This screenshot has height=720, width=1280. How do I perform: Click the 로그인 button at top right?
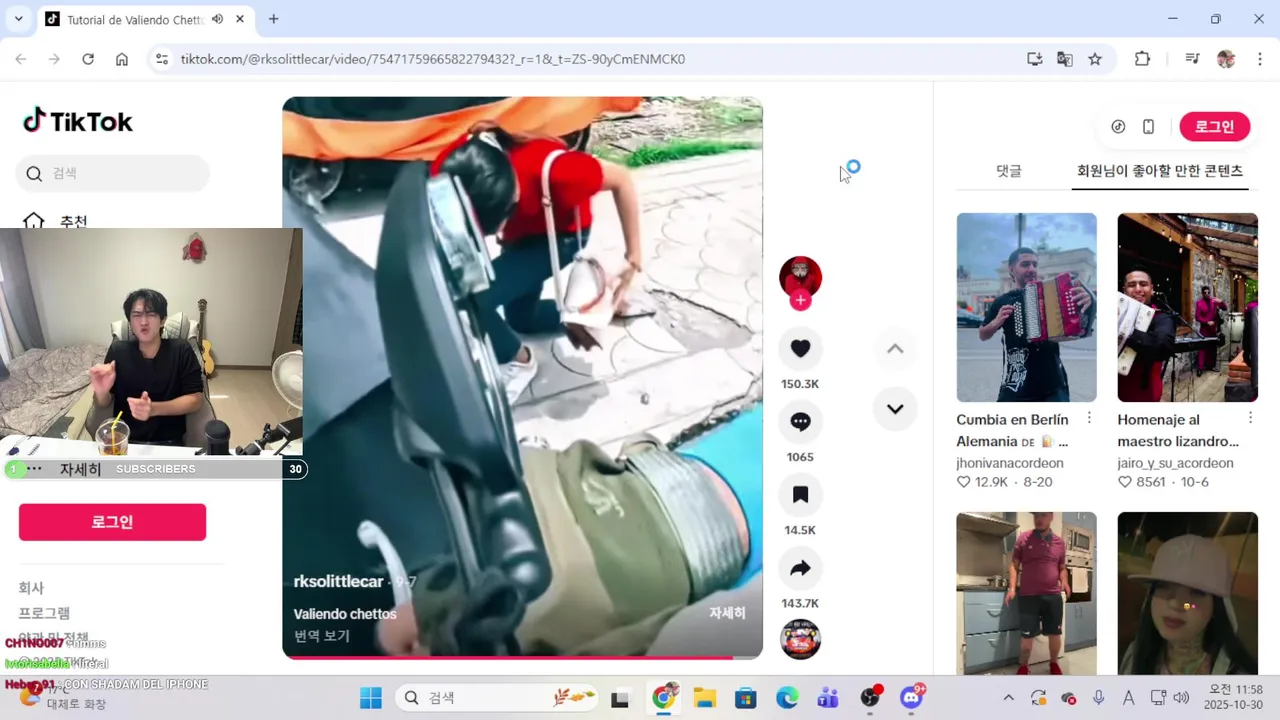tap(1214, 126)
